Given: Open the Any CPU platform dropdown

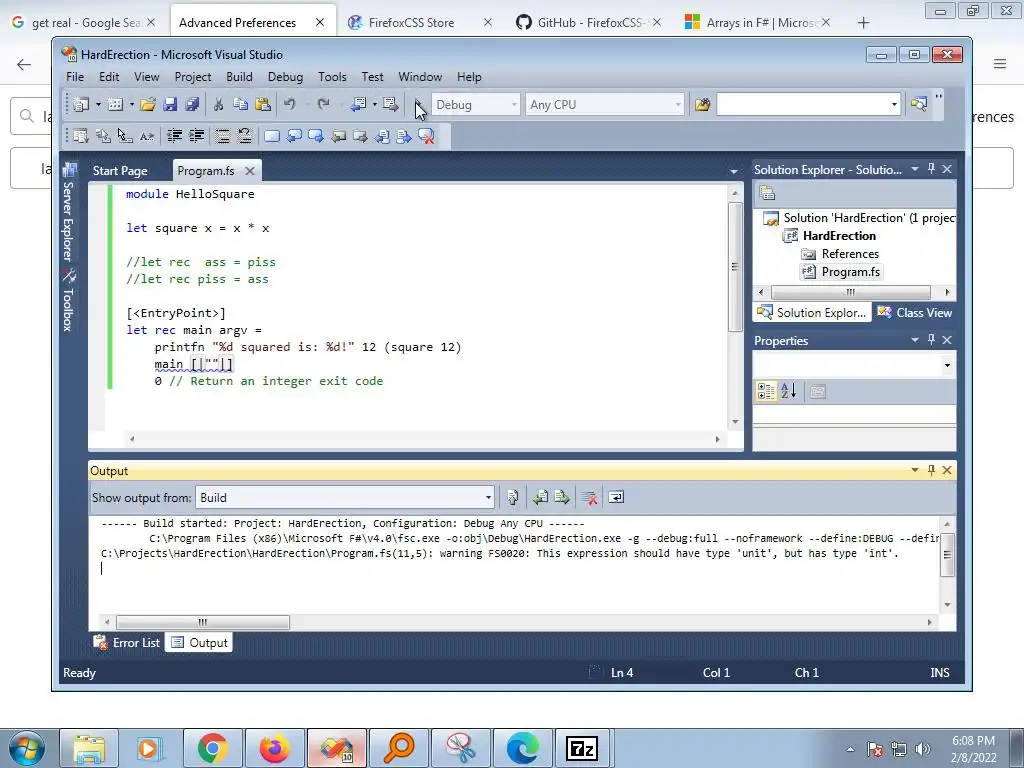Looking at the screenshot, I should 678,104.
